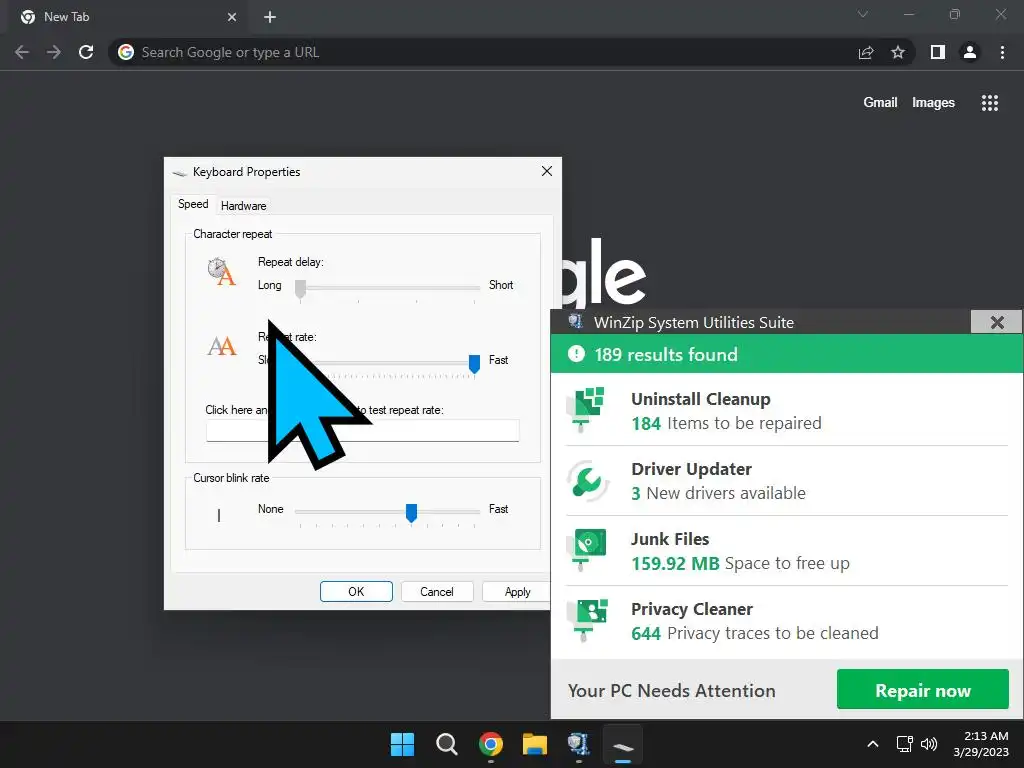The width and height of the screenshot is (1024, 768).
Task: Reload the page in Chrome
Action: 86,52
